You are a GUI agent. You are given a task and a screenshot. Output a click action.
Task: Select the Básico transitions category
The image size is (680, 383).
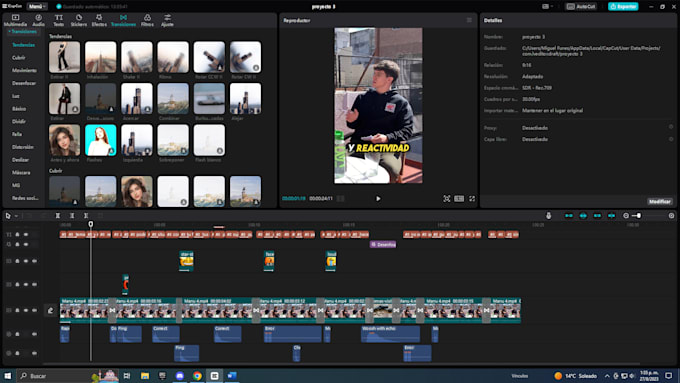(19, 108)
